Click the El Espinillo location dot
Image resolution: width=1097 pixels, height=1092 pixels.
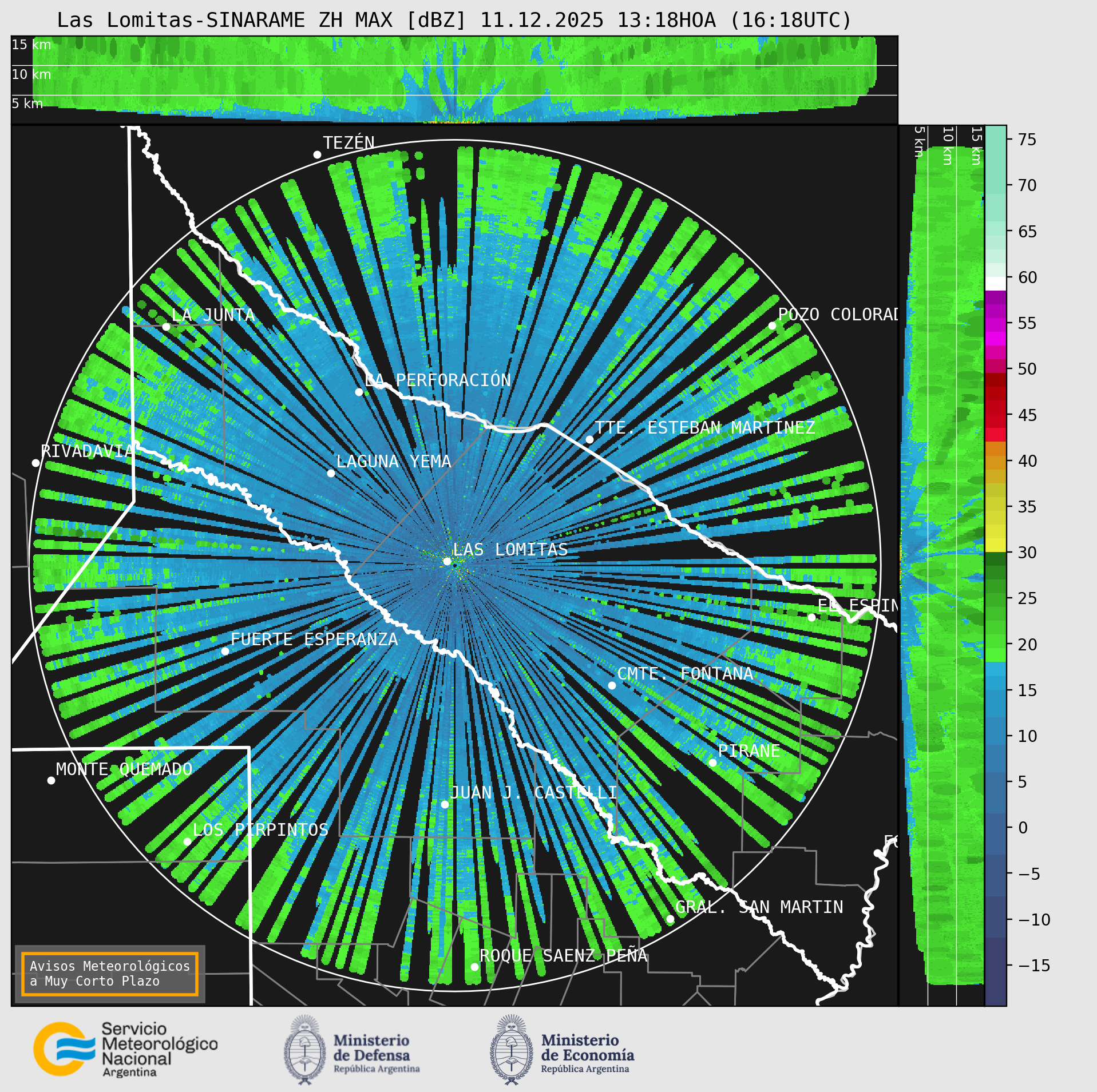click(811, 617)
